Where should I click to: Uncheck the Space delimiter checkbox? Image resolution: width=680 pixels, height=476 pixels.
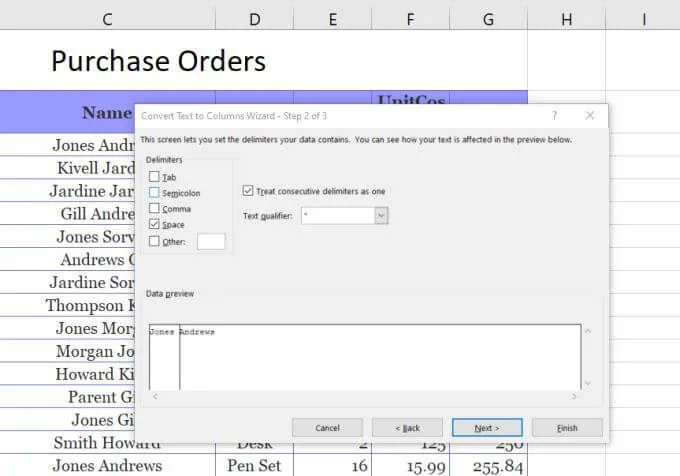click(154, 224)
